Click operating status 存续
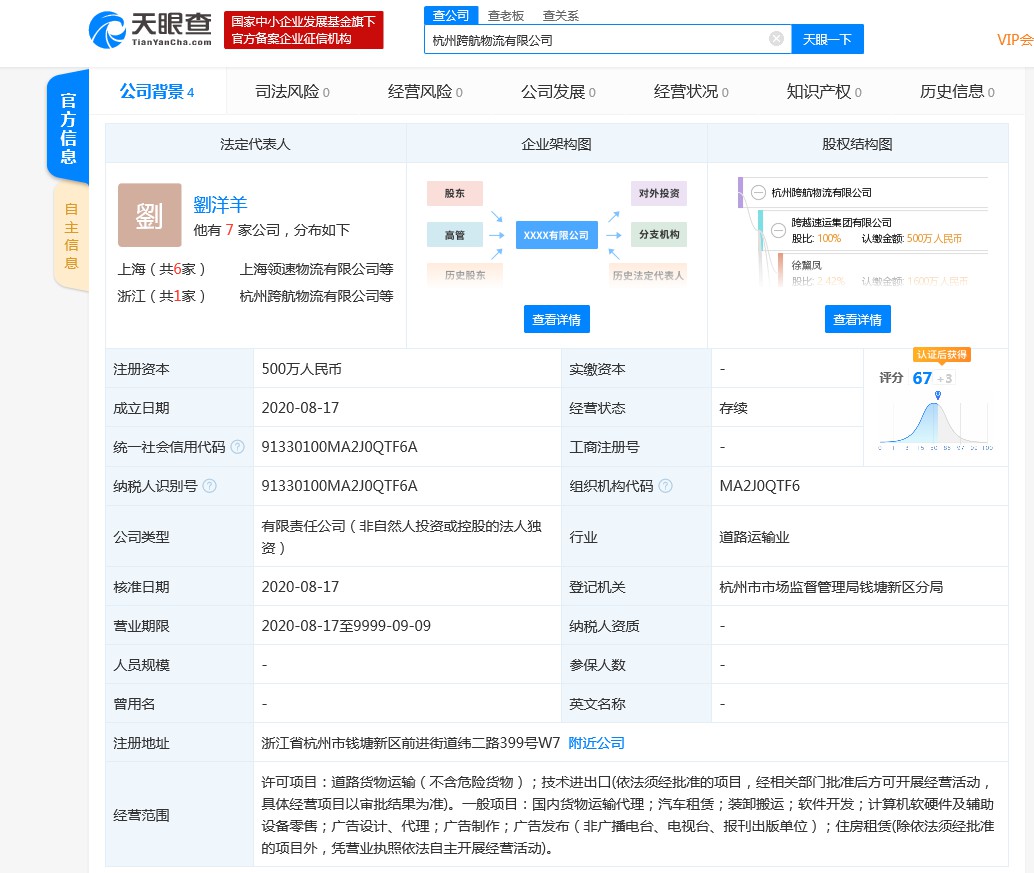This screenshot has height=873, width=1034. pyautogui.click(x=733, y=408)
